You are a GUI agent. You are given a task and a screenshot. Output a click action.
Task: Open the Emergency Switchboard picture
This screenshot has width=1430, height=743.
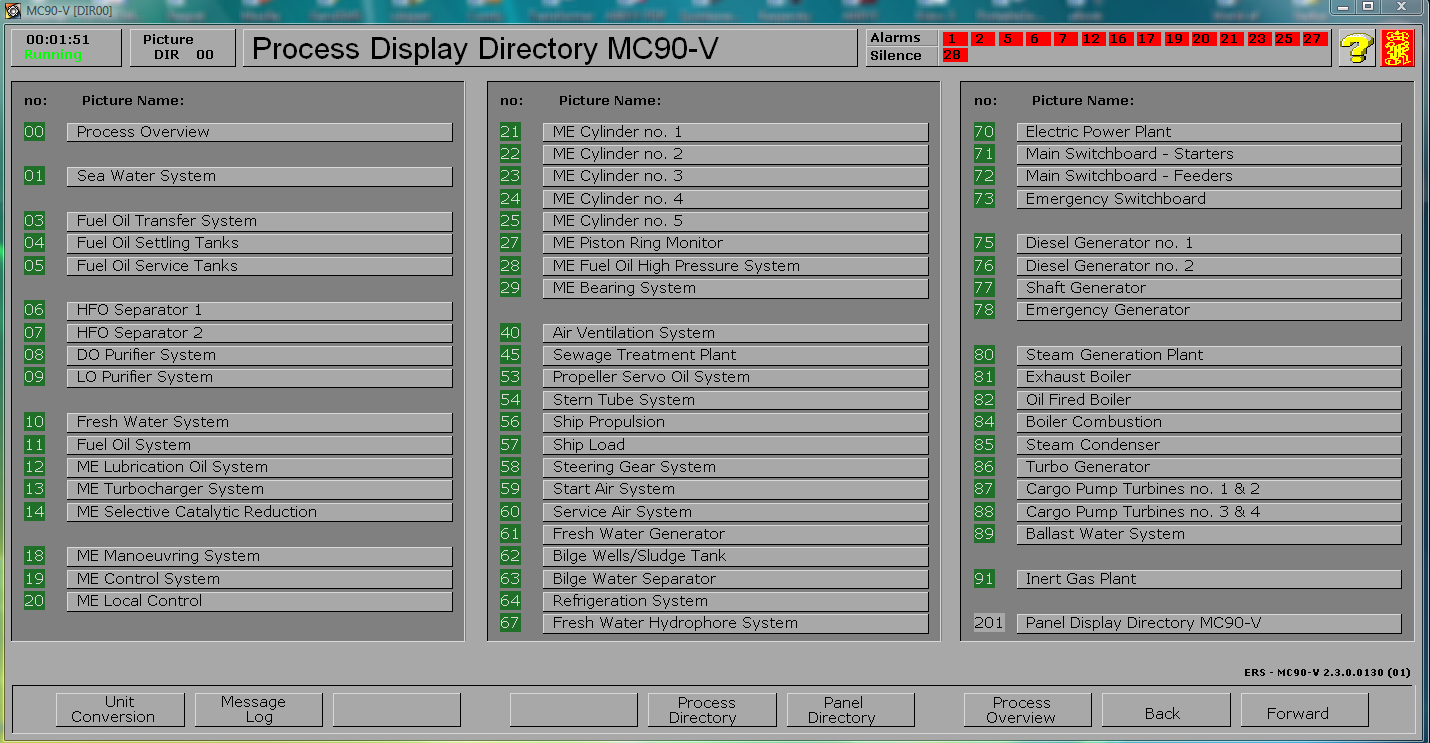(1208, 199)
